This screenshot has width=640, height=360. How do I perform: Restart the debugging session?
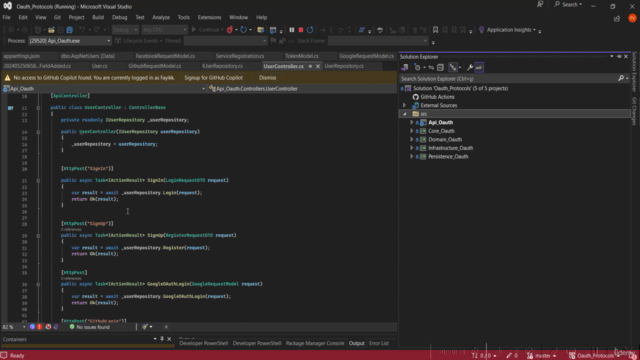click(310, 30)
